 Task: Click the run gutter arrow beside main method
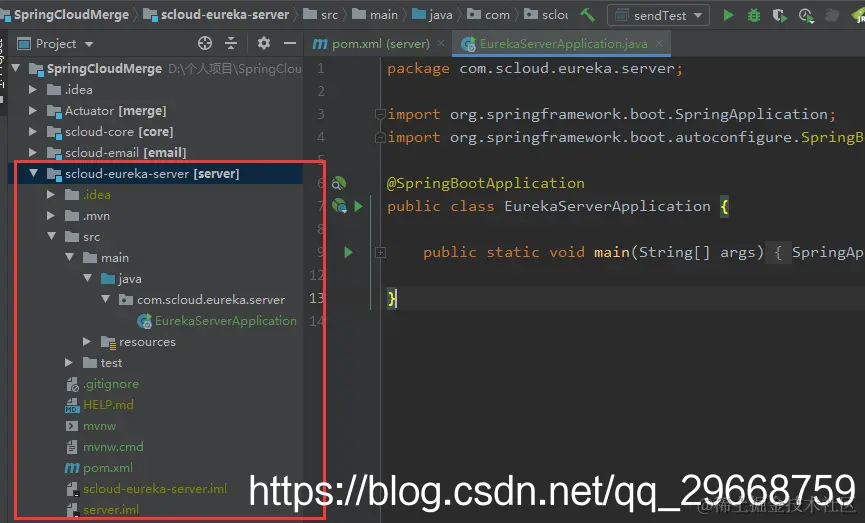click(348, 252)
